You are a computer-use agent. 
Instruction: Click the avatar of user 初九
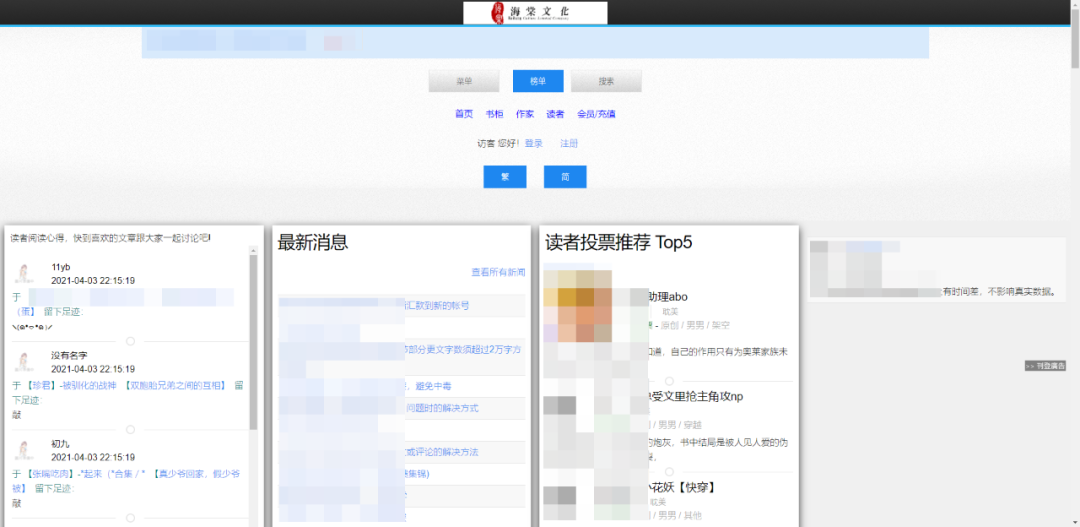[x=24, y=450]
